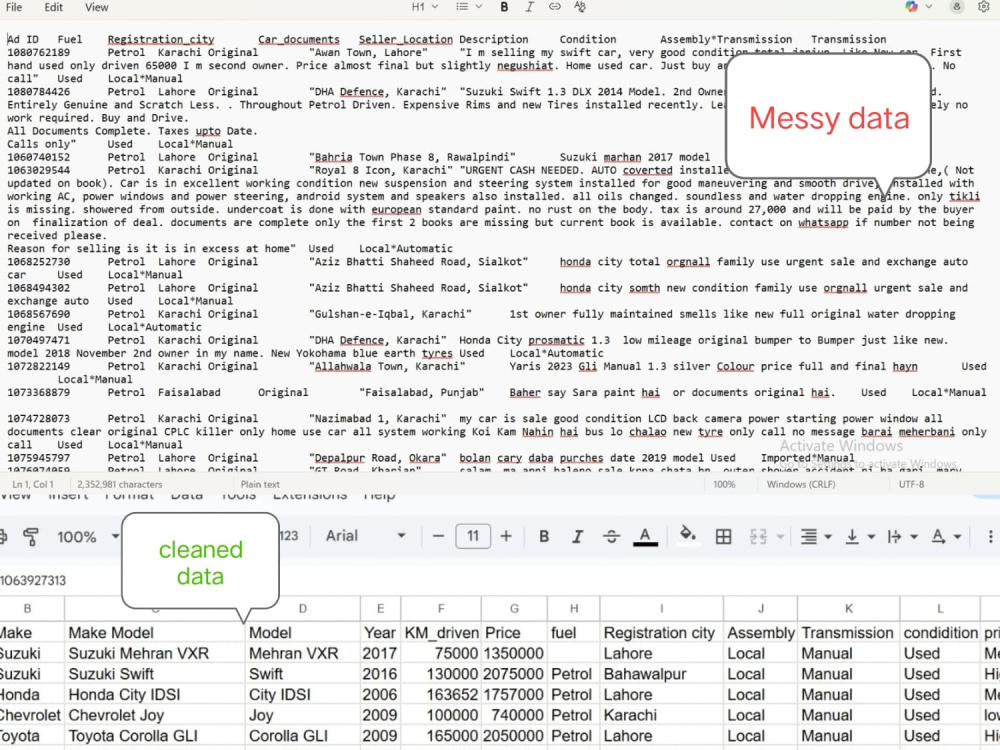This screenshot has width=1000, height=750.
Task: Select the 'City IDSI' model cell
Action: (302, 695)
